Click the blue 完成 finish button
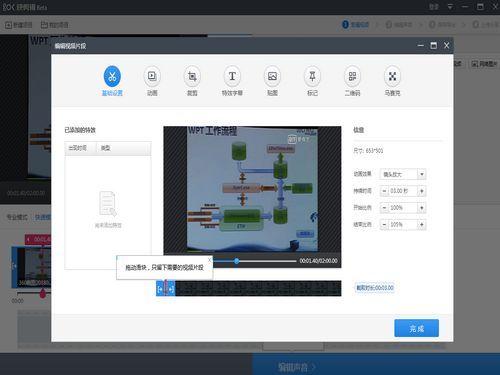 tap(416, 328)
